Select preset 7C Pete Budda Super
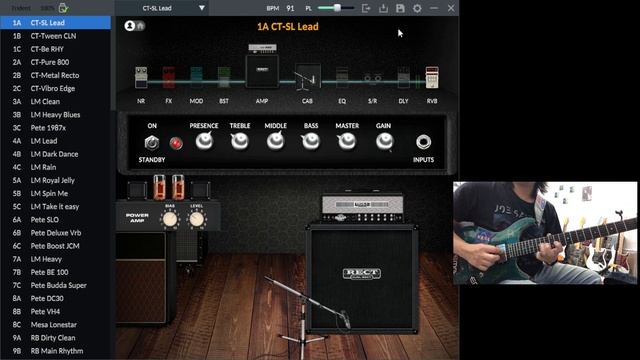The width and height of the screenshot is (640, 360). 56,285
